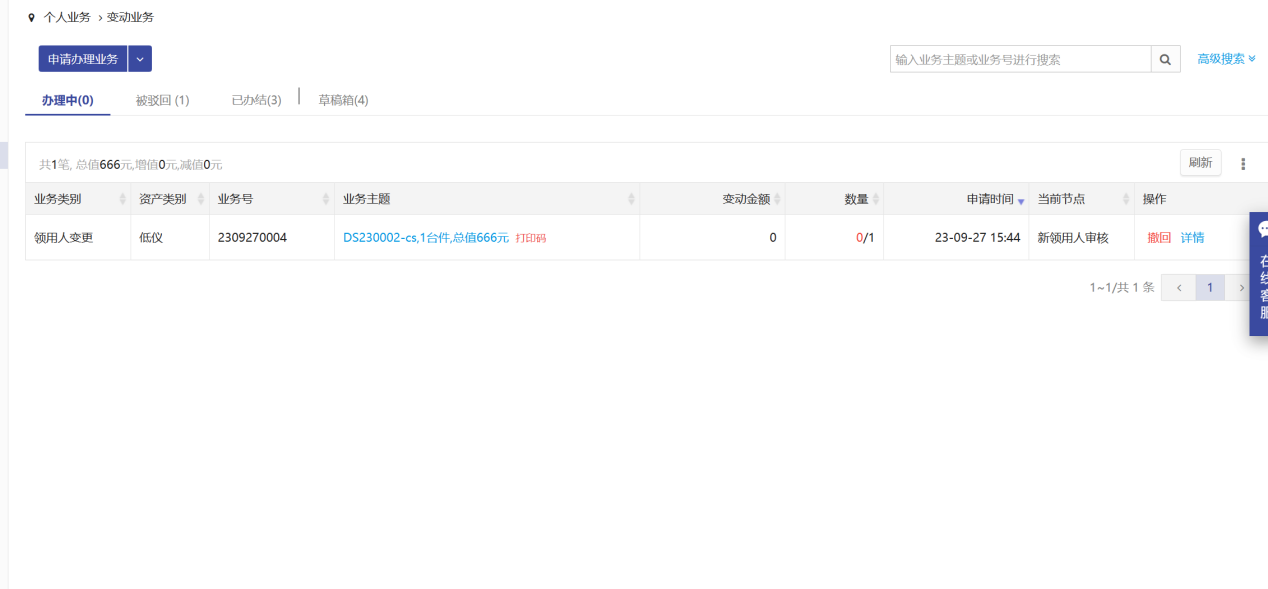Open 详情 for business 2309270004
The image size is (1268, 589).
coord(1192,238)
